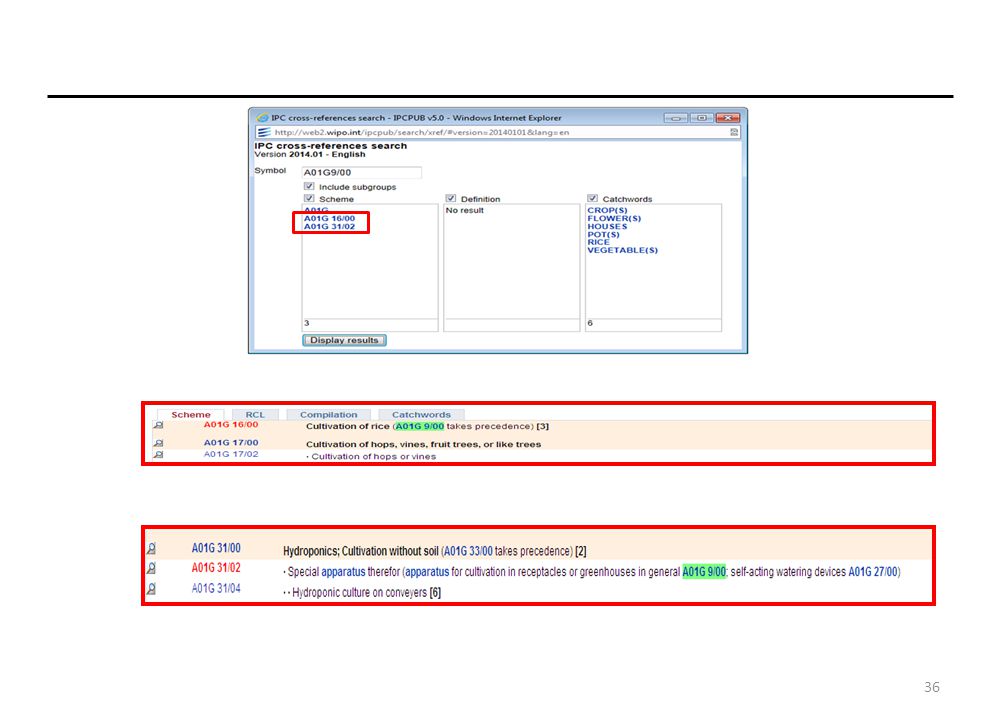Click the page icon beside the address URL
Image resolution: width=1000 pixels, height=720 pixels.
(263, 132)
